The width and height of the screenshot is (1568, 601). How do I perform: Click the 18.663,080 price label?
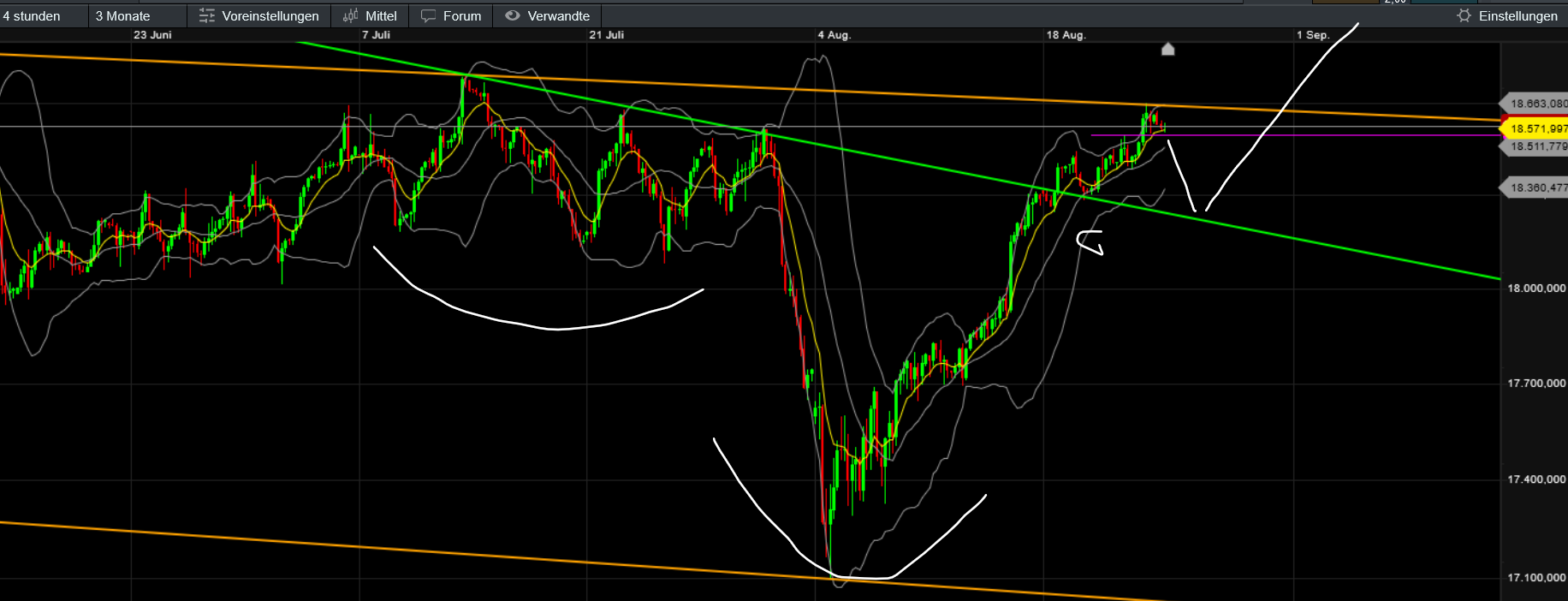point(1535,104)
